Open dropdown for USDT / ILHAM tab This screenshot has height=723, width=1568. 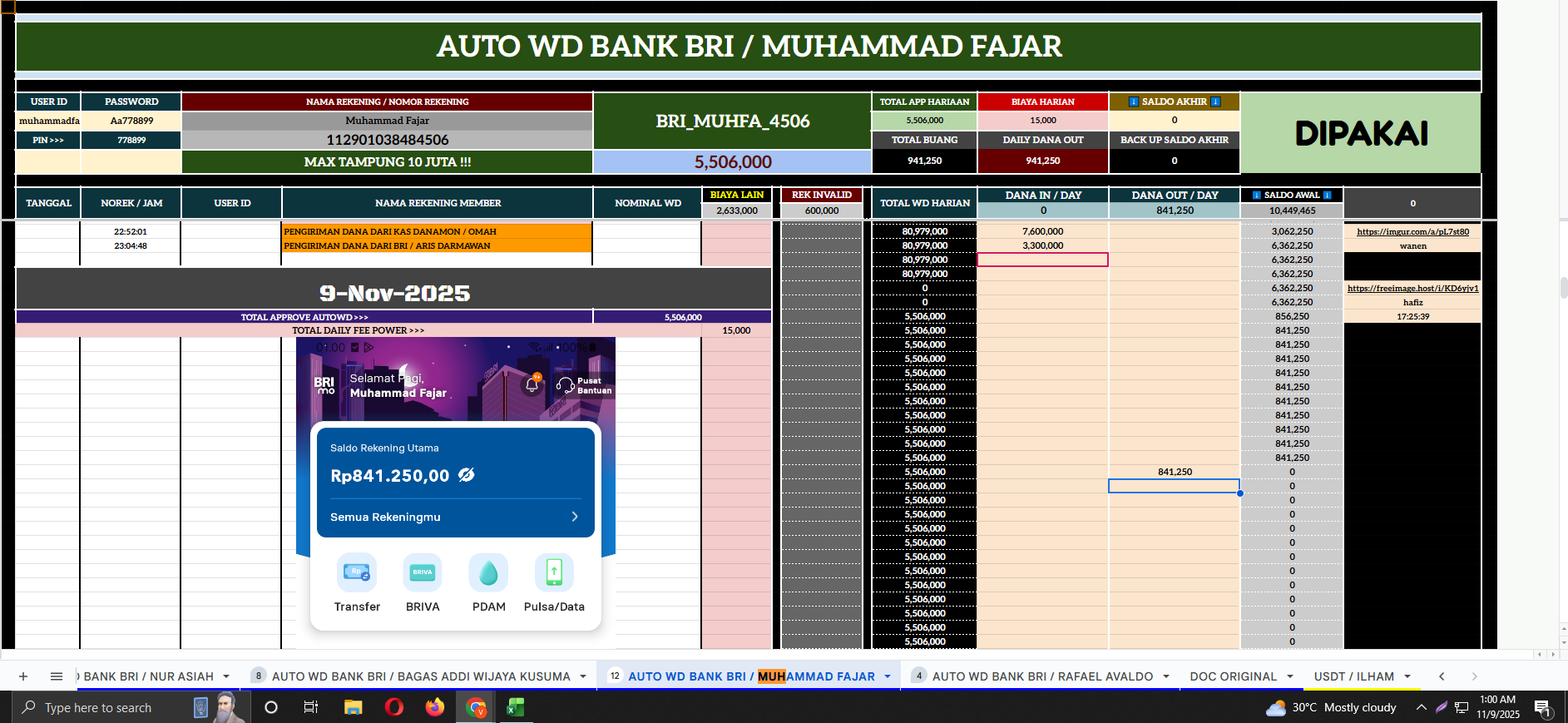tap(1407, 676)
